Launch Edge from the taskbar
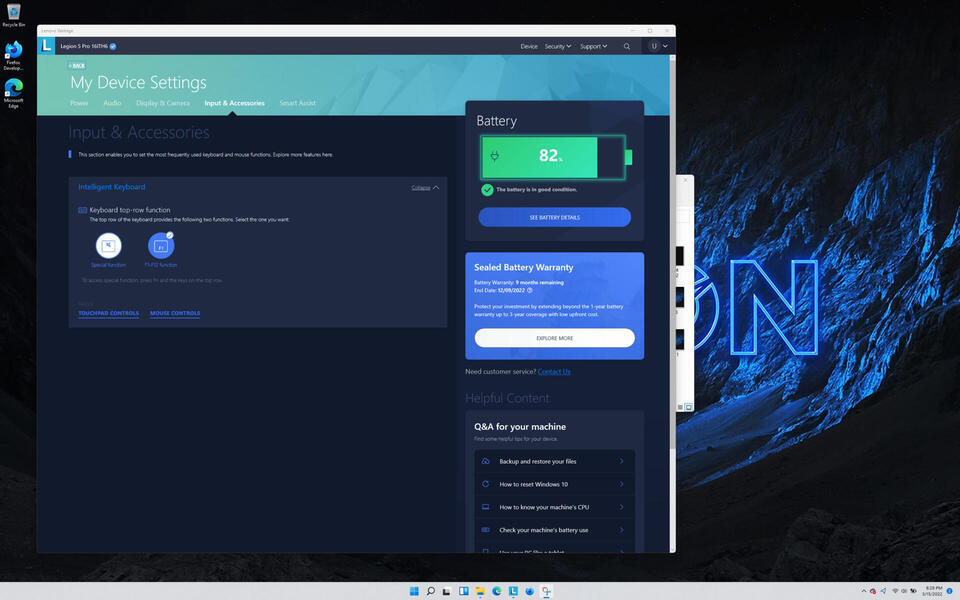 pyautogui.click(x=497, y=591)
